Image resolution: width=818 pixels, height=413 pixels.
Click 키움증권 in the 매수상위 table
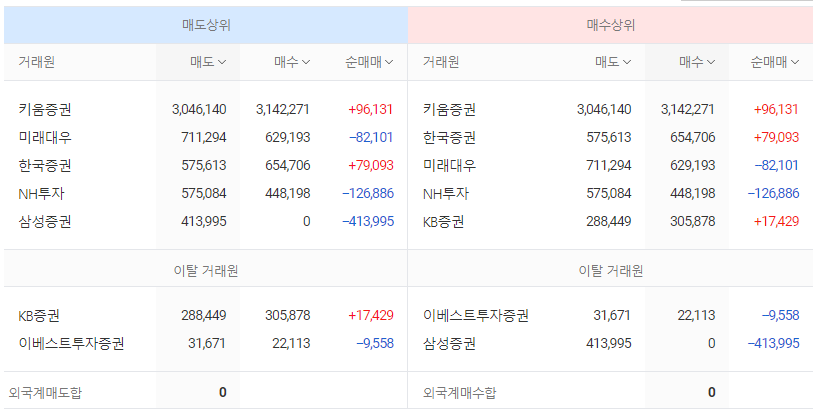[x=449, y=110]
